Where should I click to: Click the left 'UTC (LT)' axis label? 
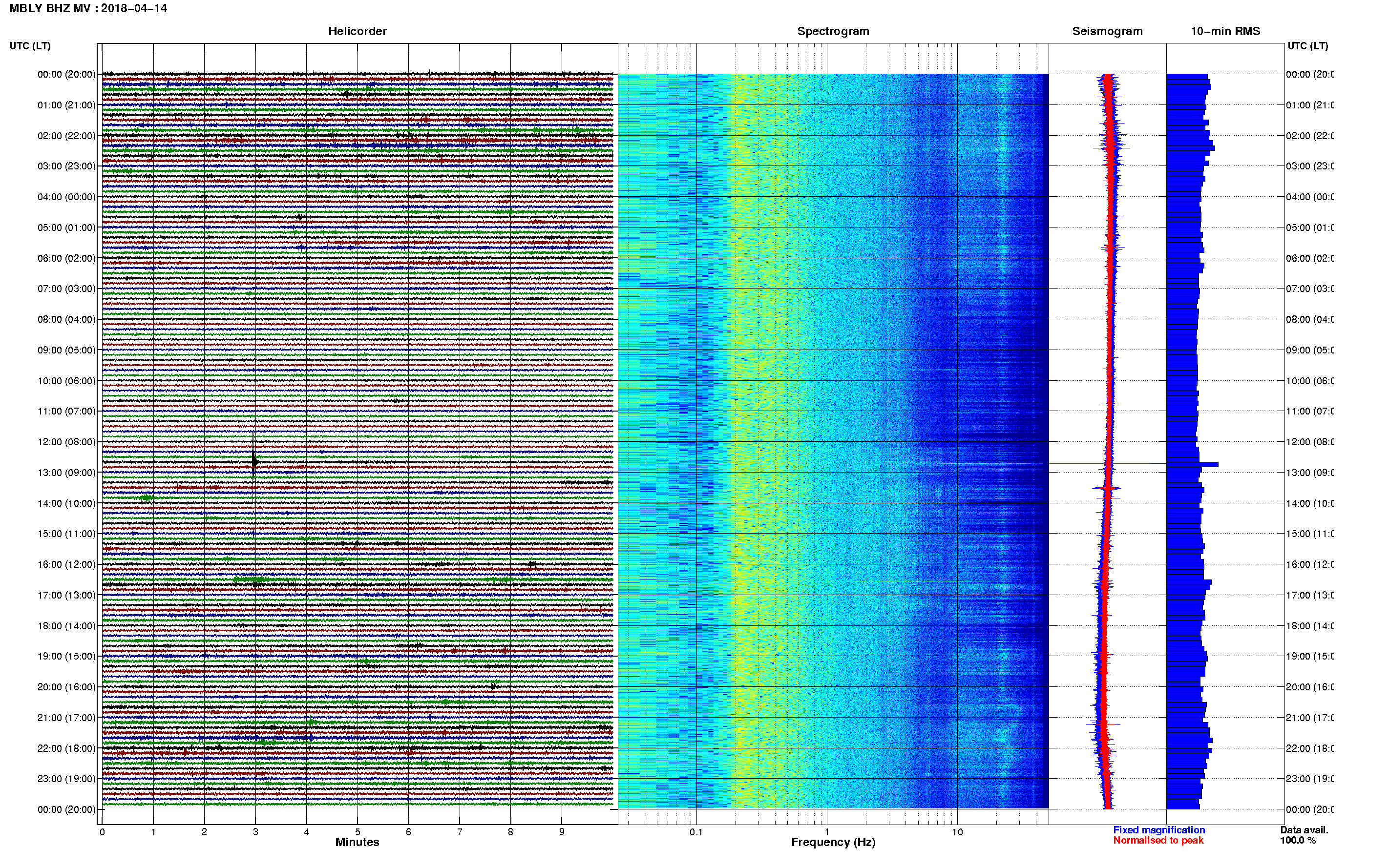click(30, 46)
